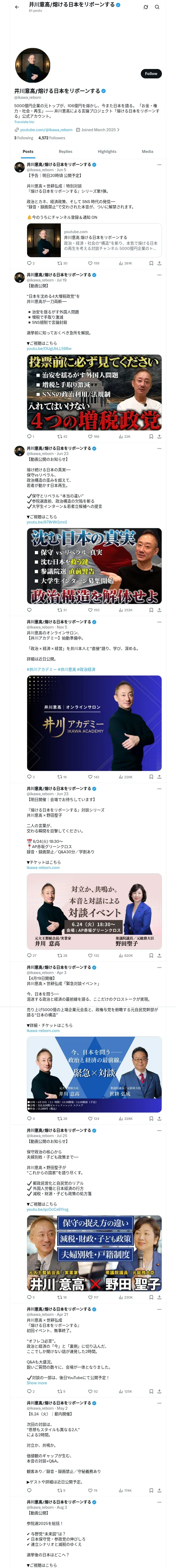176x1568 pixels.
Task: Open more options menu on the Jul 19 post
Action: coord(159,274)
